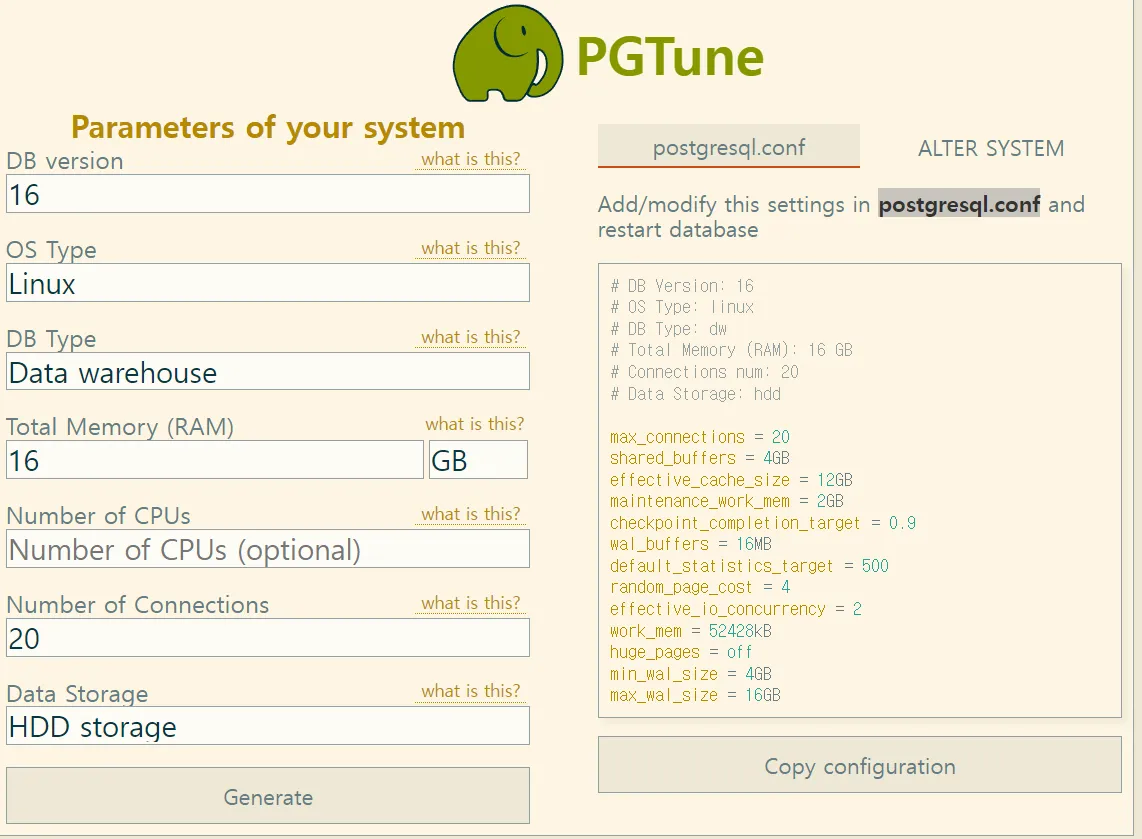Click the maintenance_work_mem = 2GB line
This screenshot has height=839, width=1142.
pos(727,501)
